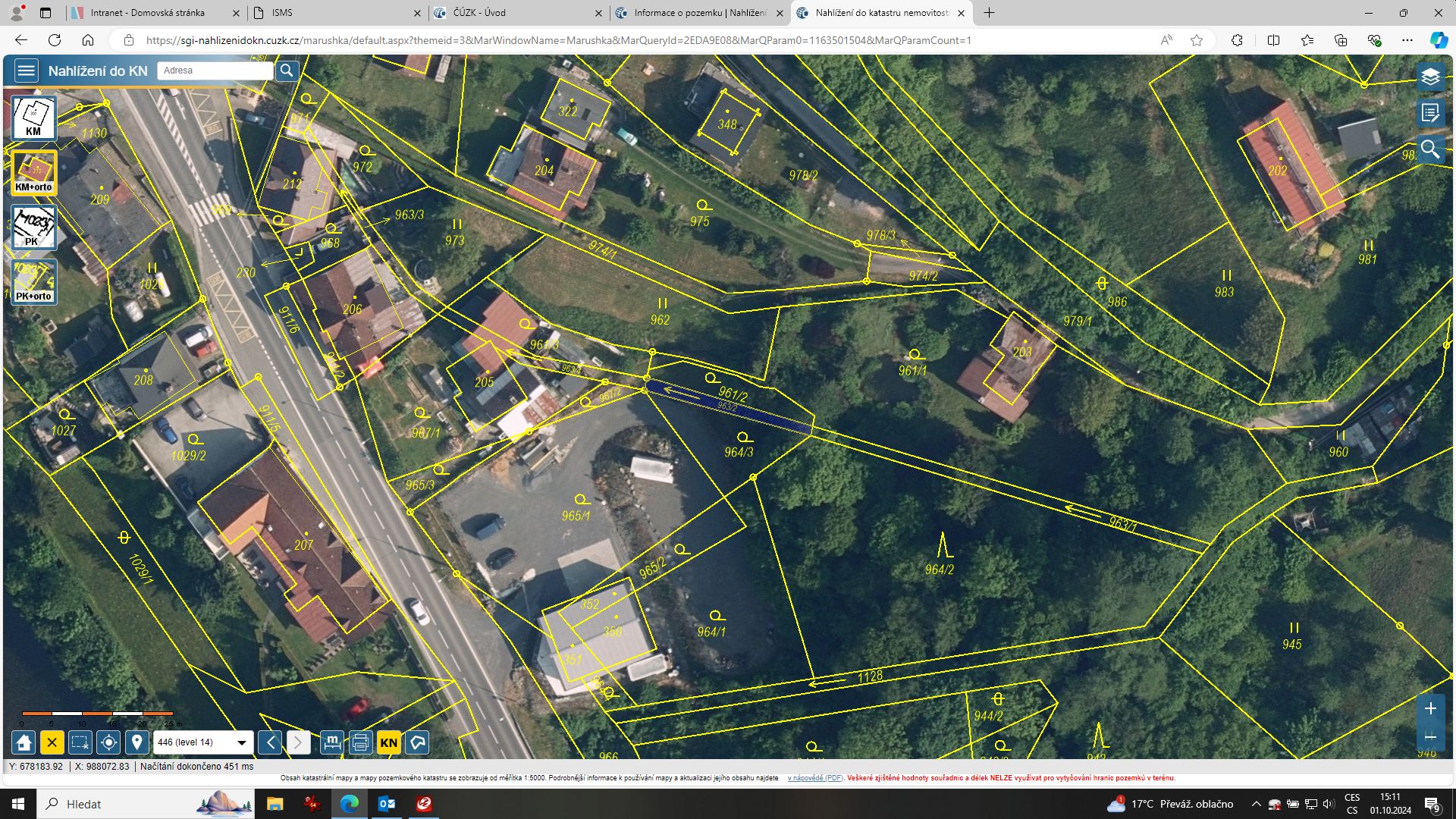Screen dimensions: 1456x819
Task: Select the polygon drawing tool
Action: (417, 742)
